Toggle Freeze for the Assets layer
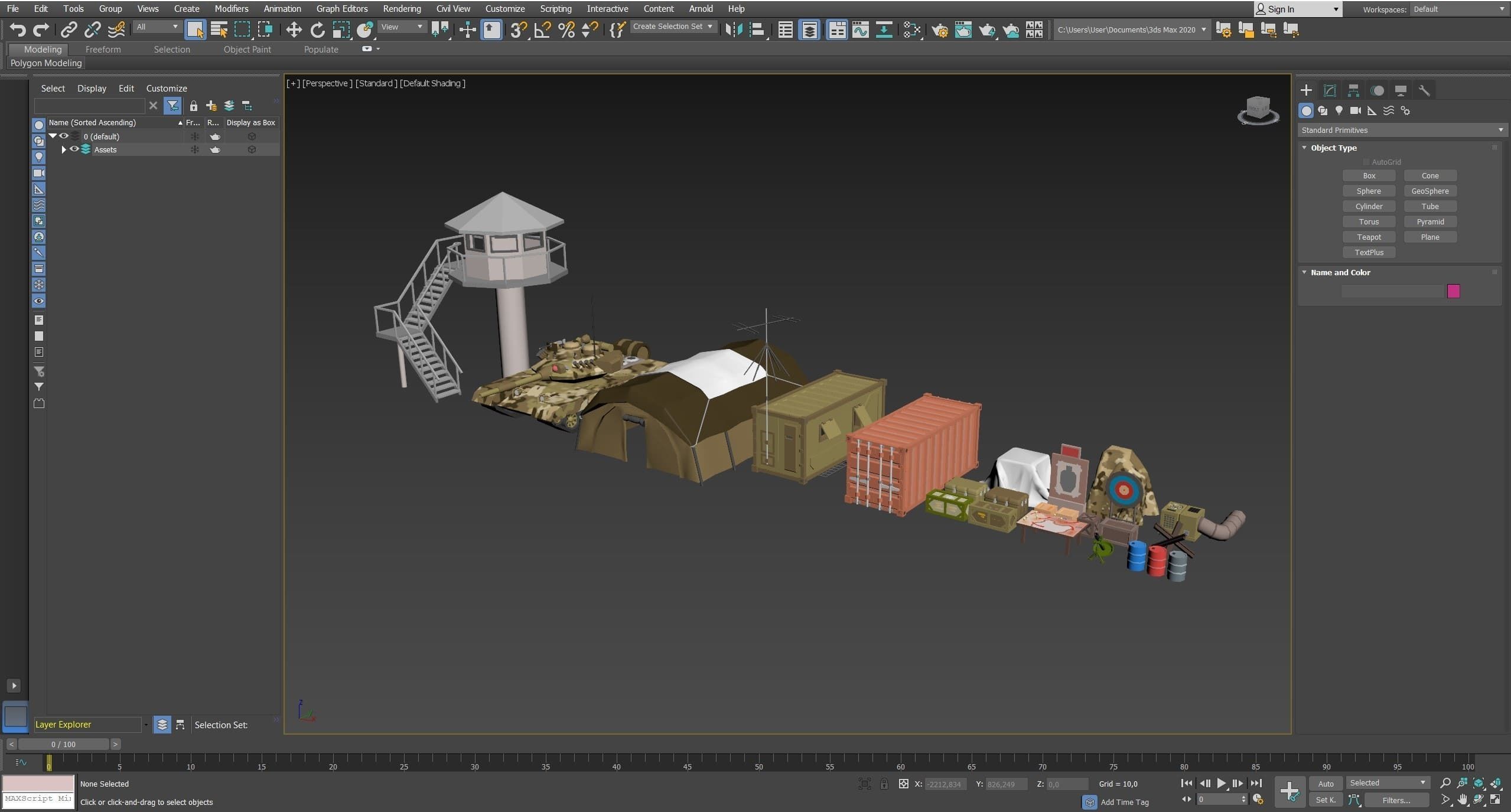The width and height of the screenshot is (1511, 812). [x=194, y=149]
